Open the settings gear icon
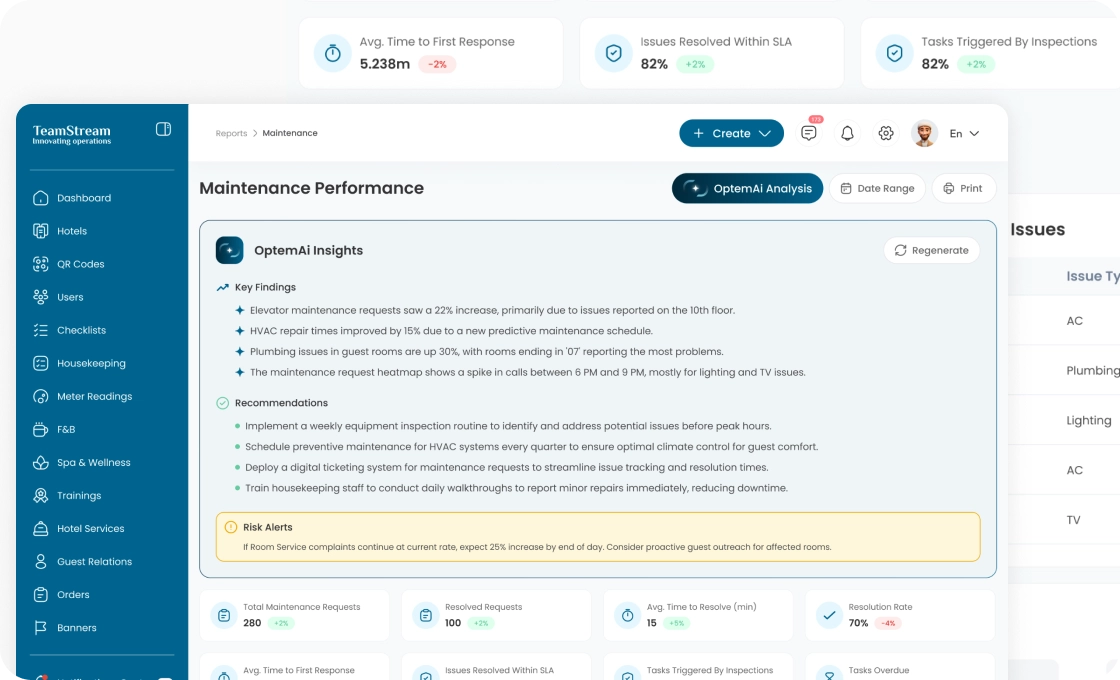The width and height of the screenshot is (1120, 680). 885,133
